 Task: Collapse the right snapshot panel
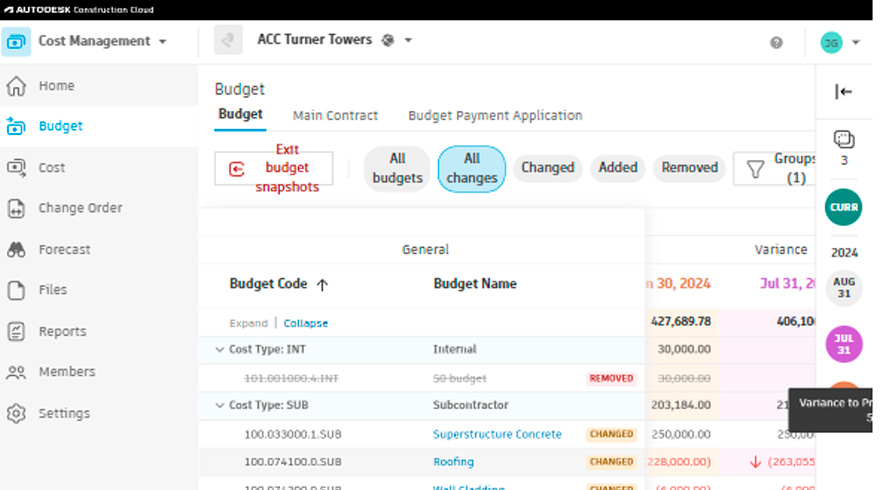[x=844, y=92]
